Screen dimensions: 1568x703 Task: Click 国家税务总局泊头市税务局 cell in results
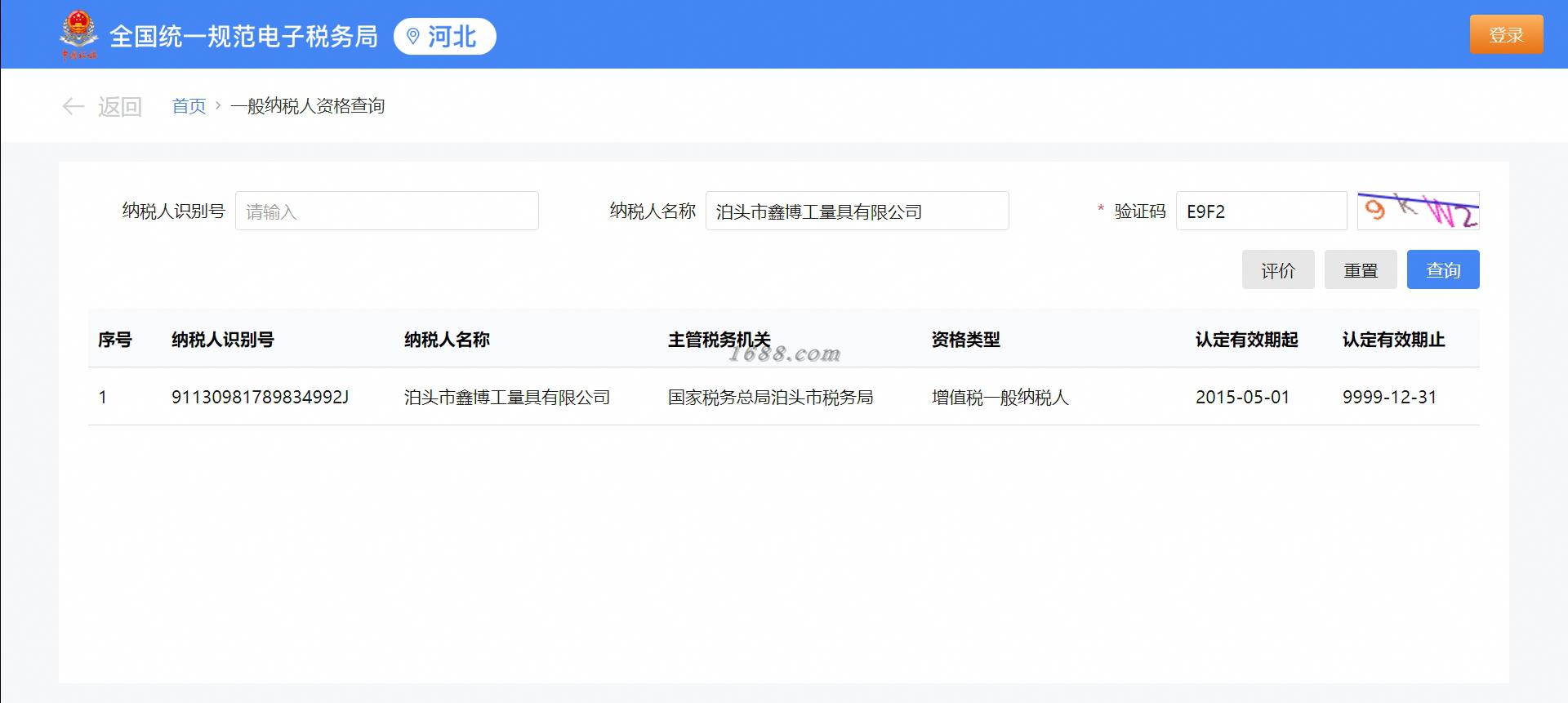pyautogui.click(x=771, y=397)
